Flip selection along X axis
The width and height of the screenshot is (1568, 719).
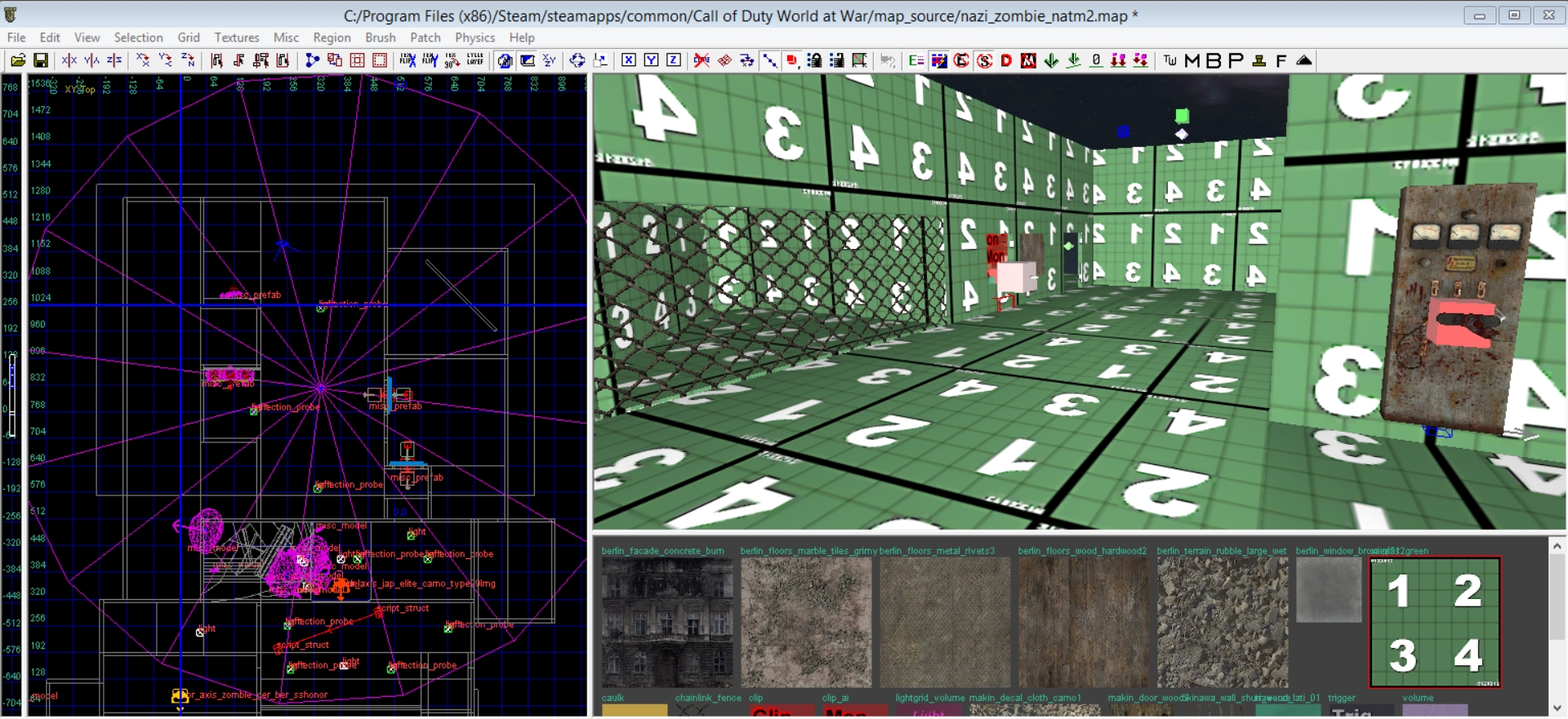pyautogui.click(x=69, y=60)
